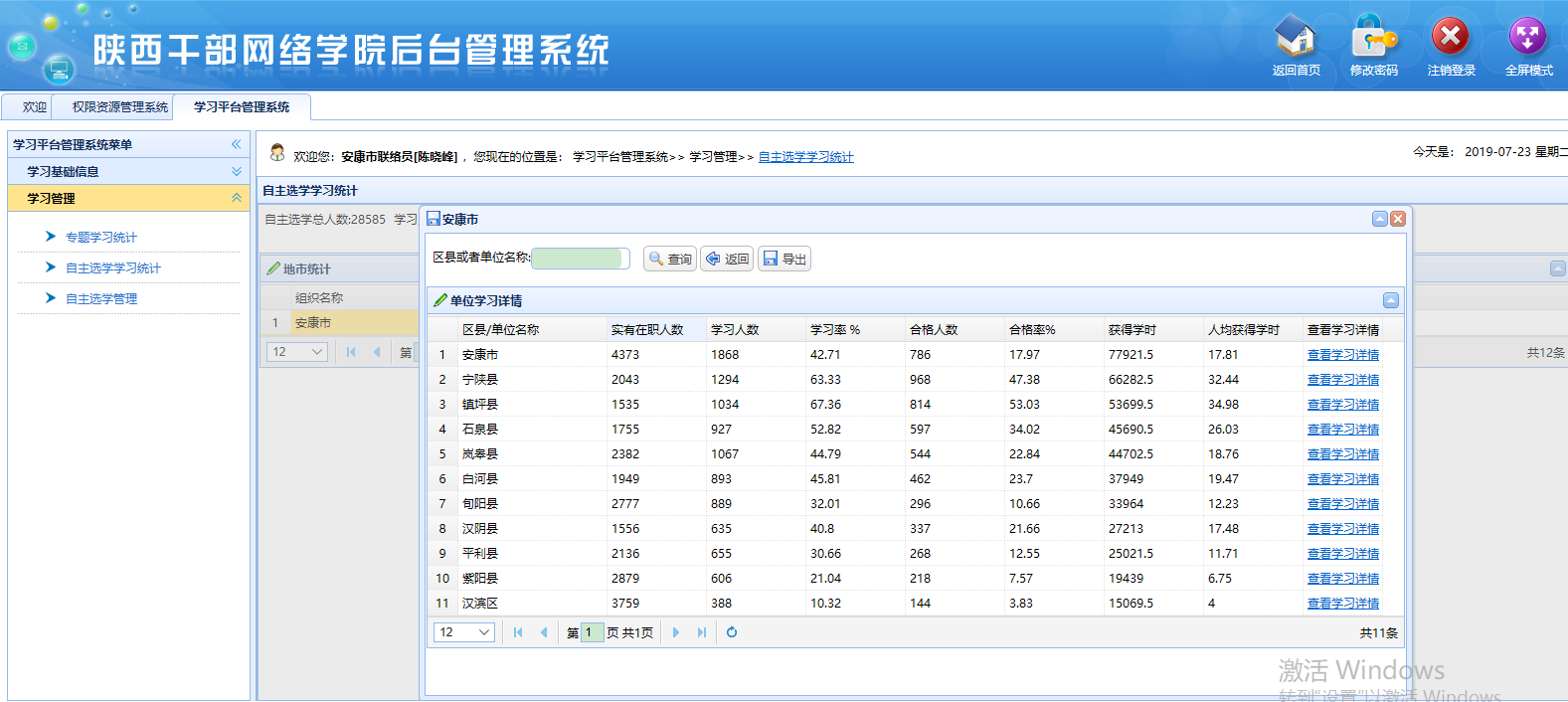This screenshot has width=1568, height=702.
Task: Open 查看学习详情 link for 宁陕县
Action: click(1342, 380)
